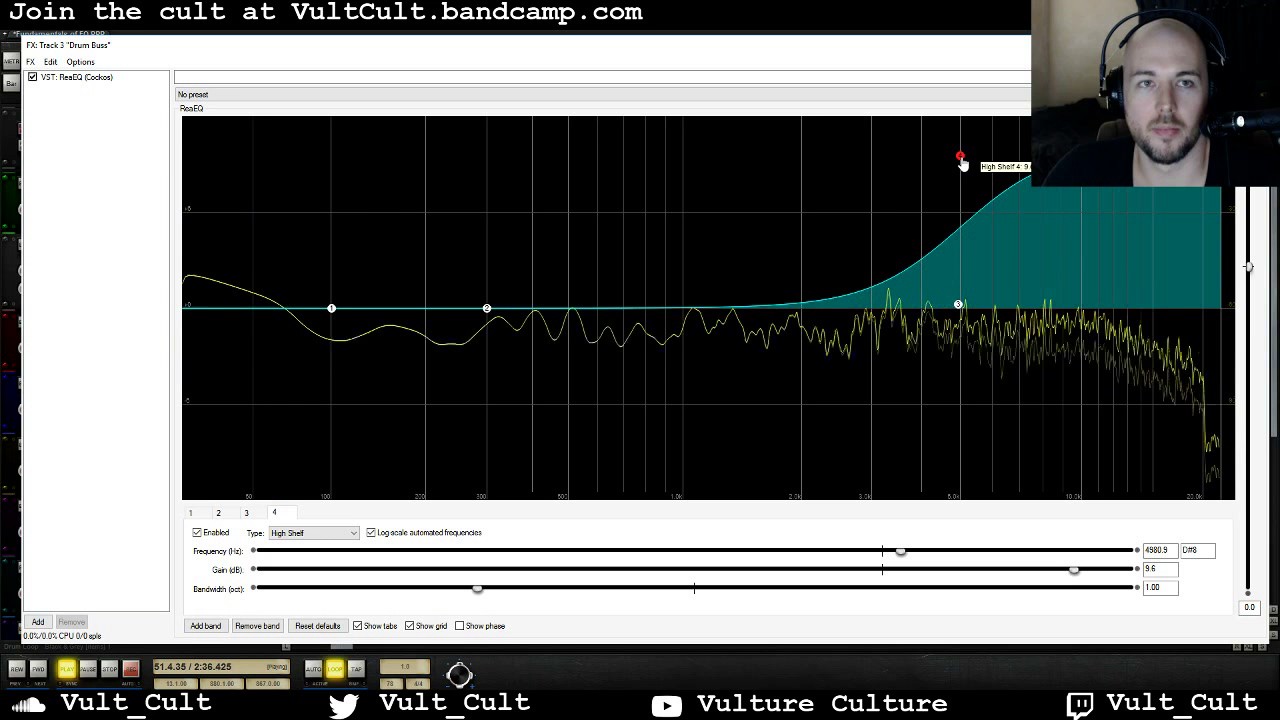Click the Remove button under FX list
Screen dimensions: 1280x720
71,622
